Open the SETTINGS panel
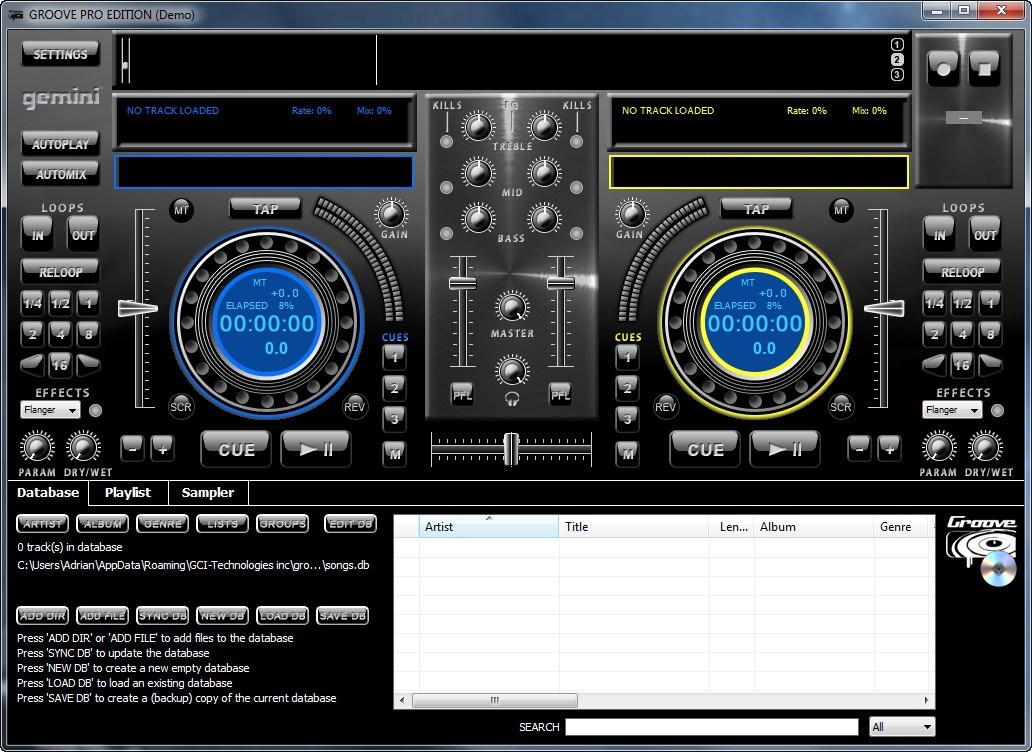The width and height of the screenshot is (1032, 752). tap(60, 53)
